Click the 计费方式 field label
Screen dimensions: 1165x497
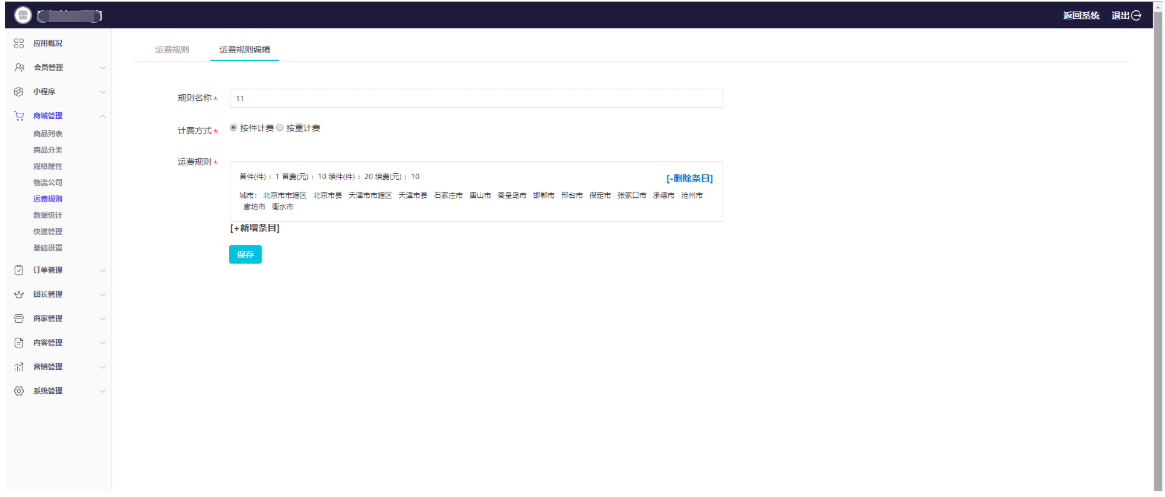pyautogui.click(x=195, y=130)
